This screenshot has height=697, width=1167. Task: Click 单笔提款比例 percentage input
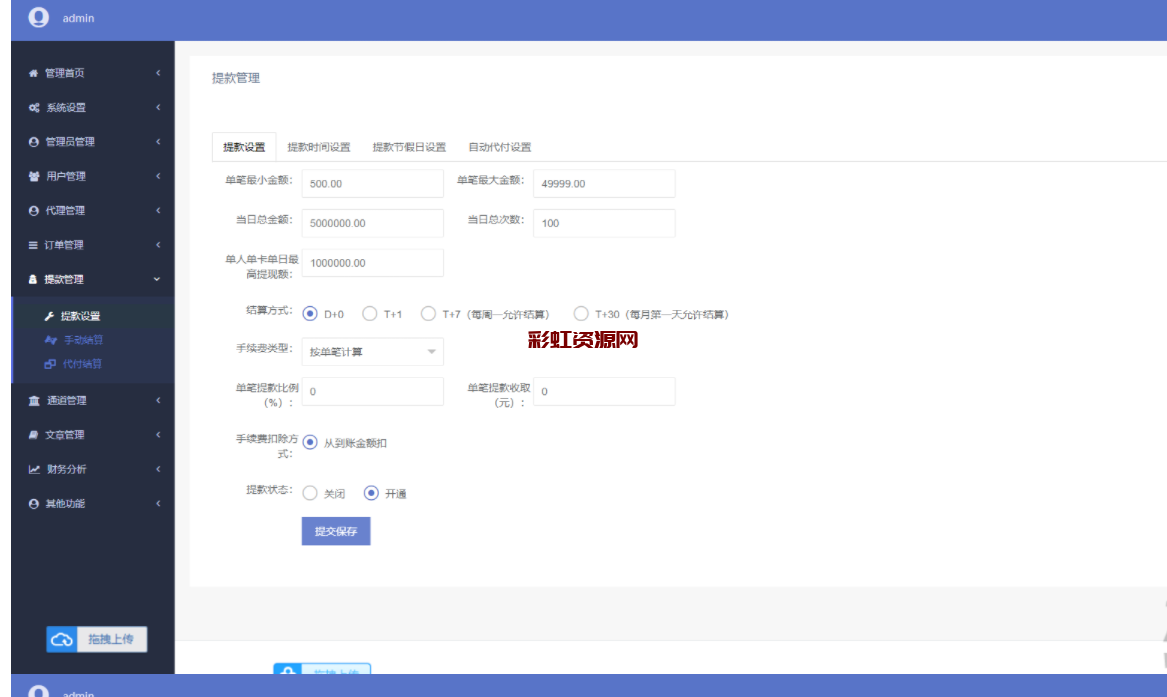point(372,391)
